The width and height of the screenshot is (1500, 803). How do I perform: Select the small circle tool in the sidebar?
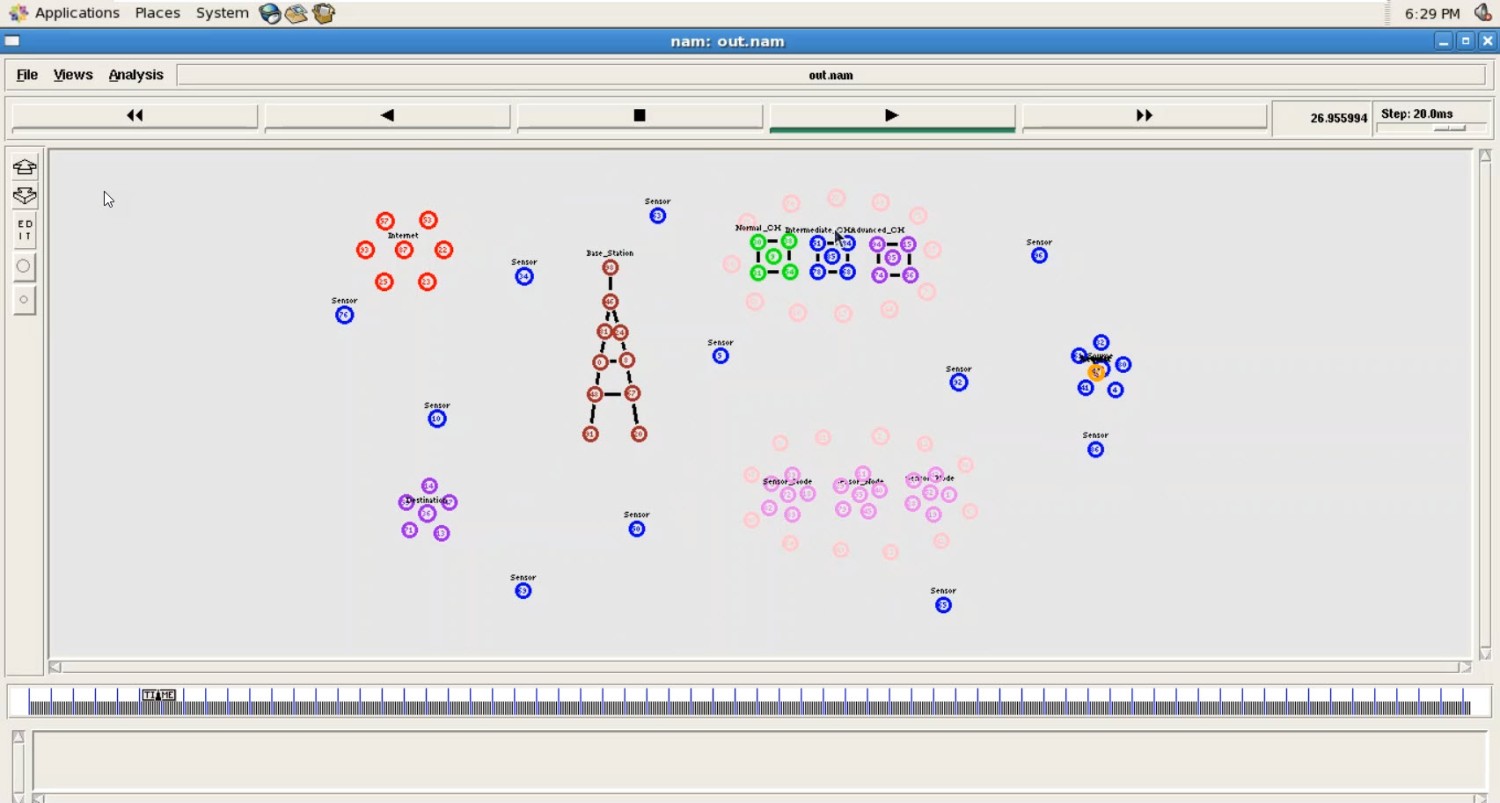click(23, 298)
